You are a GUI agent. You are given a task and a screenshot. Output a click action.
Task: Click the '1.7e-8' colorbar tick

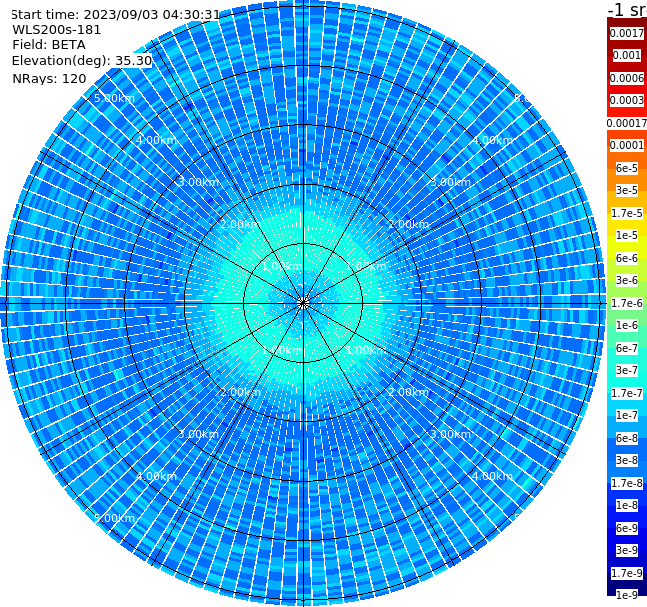pyautogui.click(x=627, y=483)
